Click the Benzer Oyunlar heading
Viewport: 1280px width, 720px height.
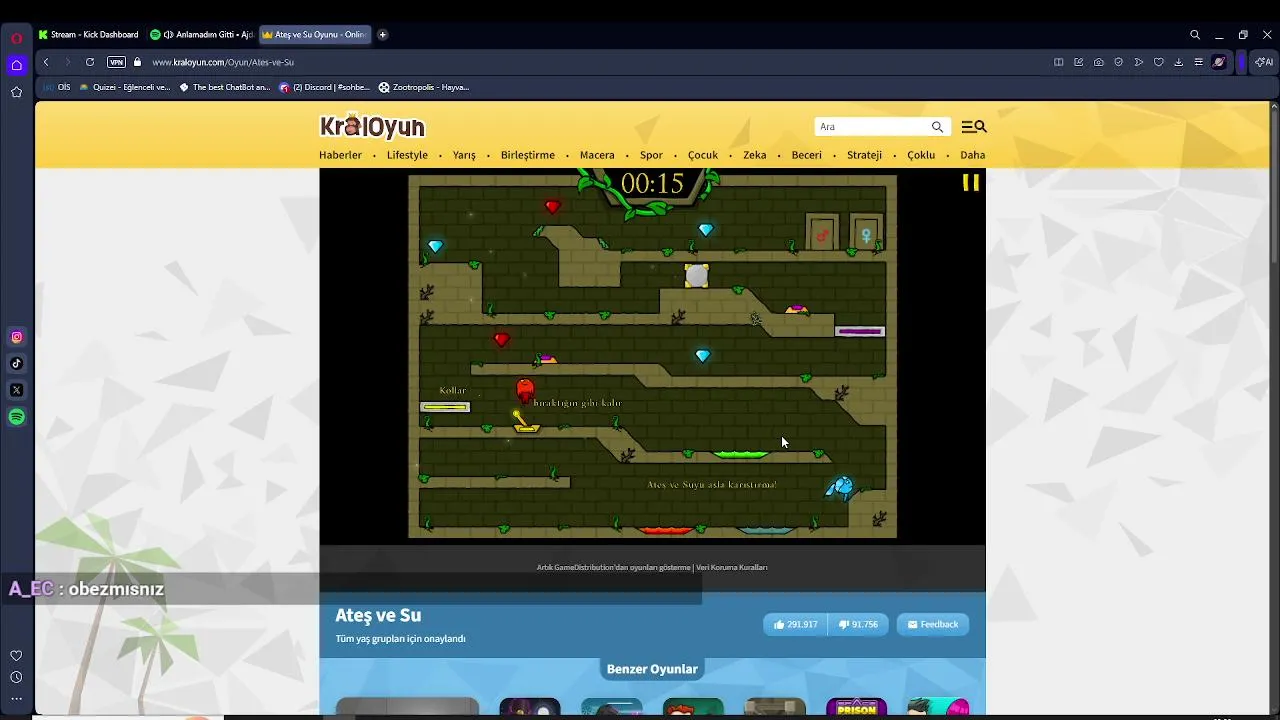click(x=652, y=669)
